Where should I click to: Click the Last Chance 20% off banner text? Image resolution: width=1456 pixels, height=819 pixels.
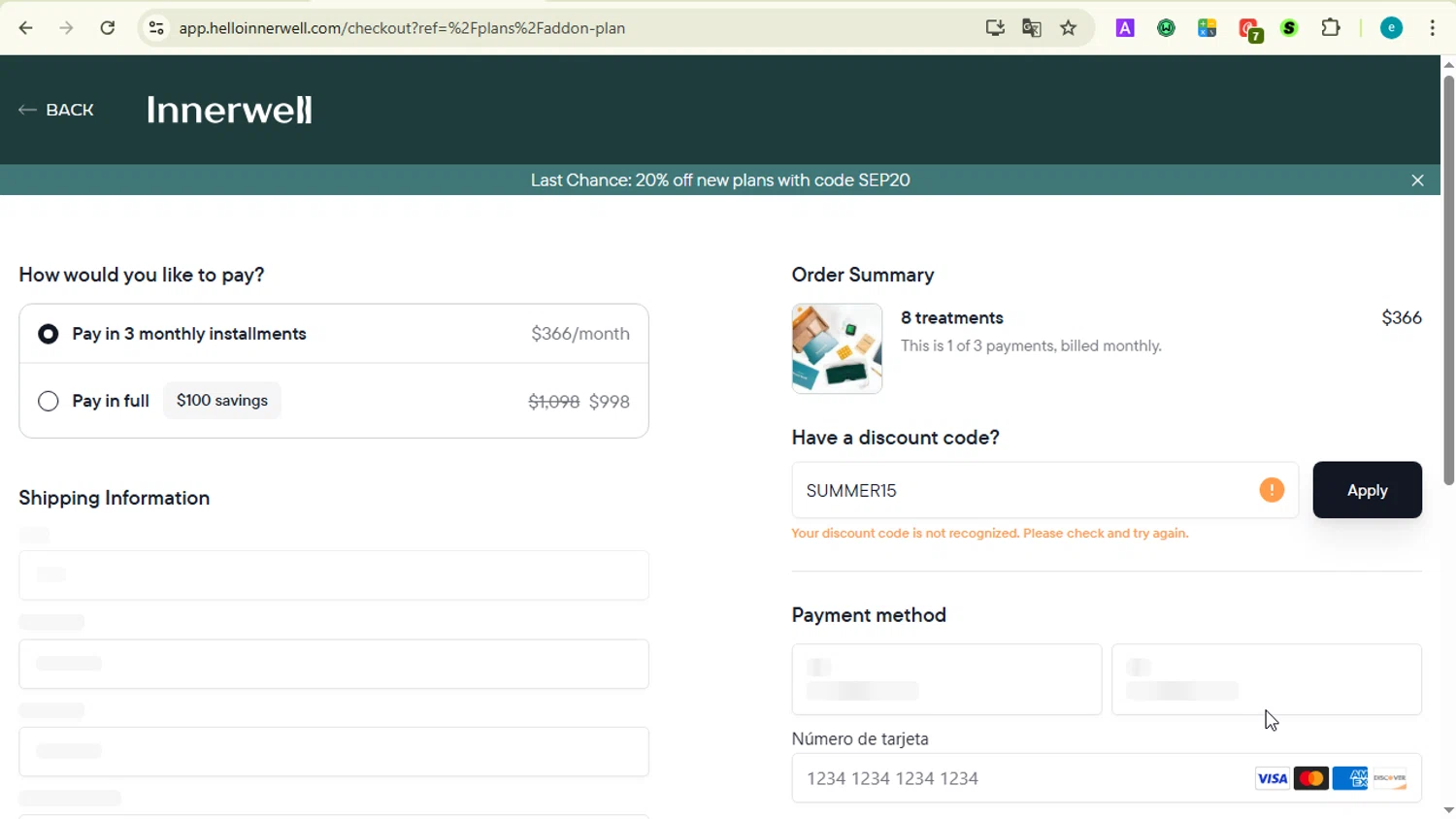720,180
